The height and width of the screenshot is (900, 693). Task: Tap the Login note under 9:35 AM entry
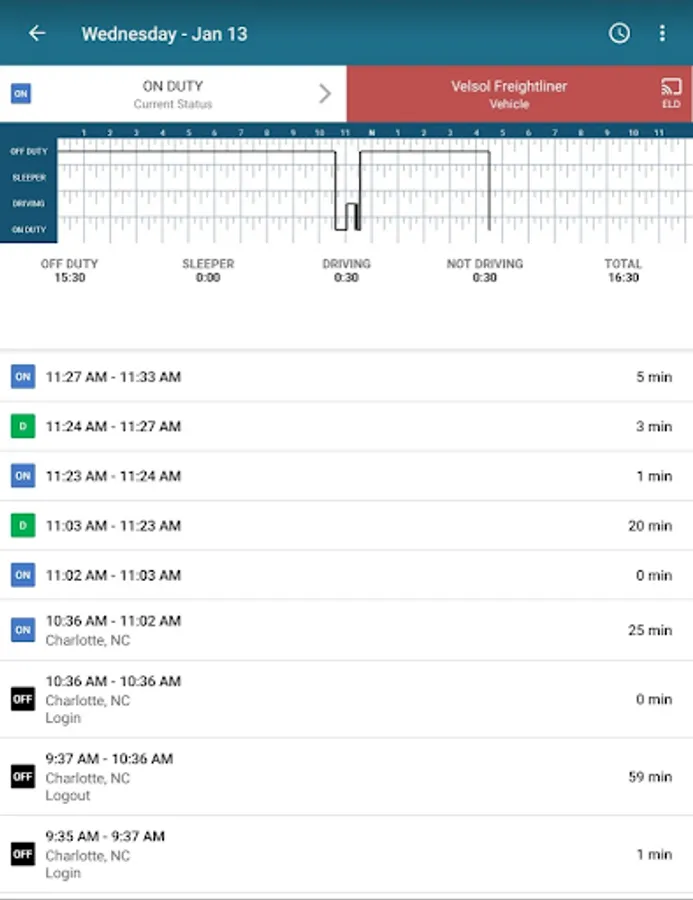click(63, 873)
